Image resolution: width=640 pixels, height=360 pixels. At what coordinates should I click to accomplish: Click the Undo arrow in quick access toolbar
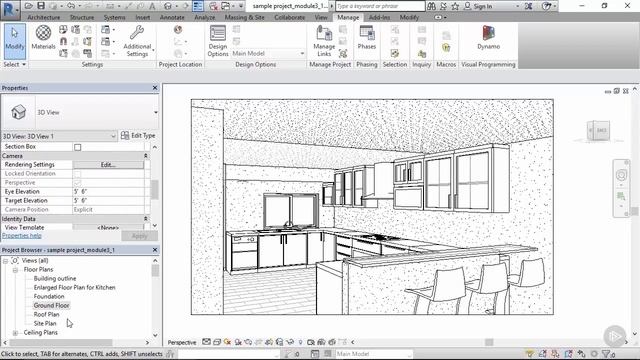(71, 6)
